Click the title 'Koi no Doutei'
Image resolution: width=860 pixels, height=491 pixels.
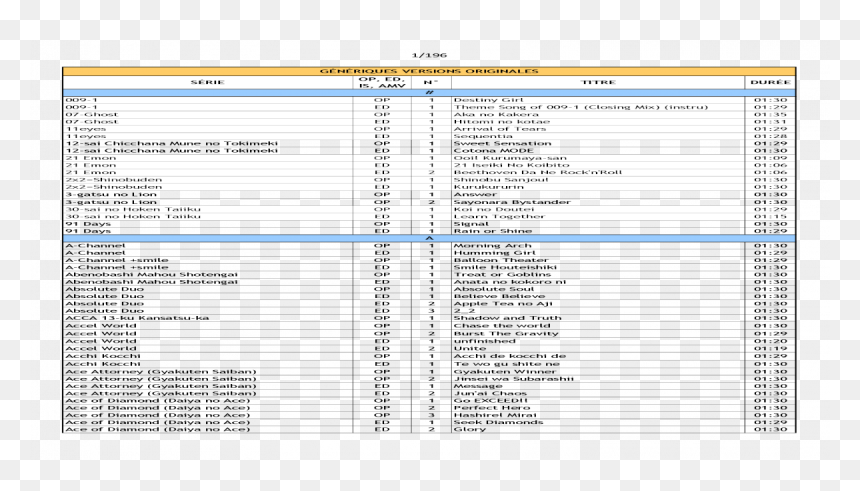[x=494, y=209]
